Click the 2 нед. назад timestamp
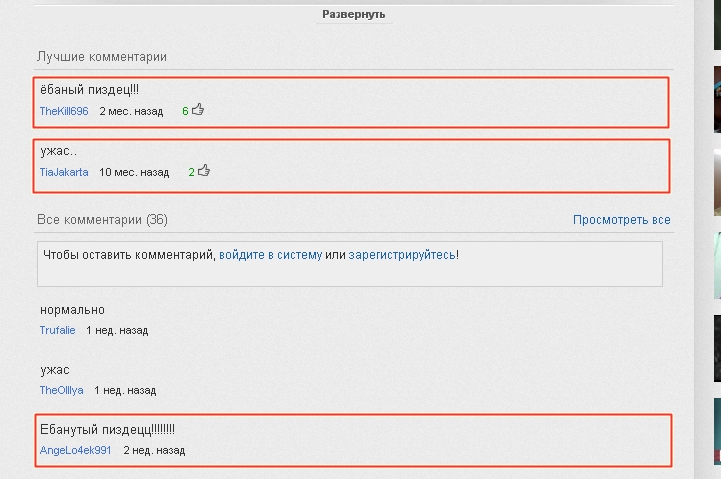This screenshot has height=479, width=721. [x=154, y=450]
